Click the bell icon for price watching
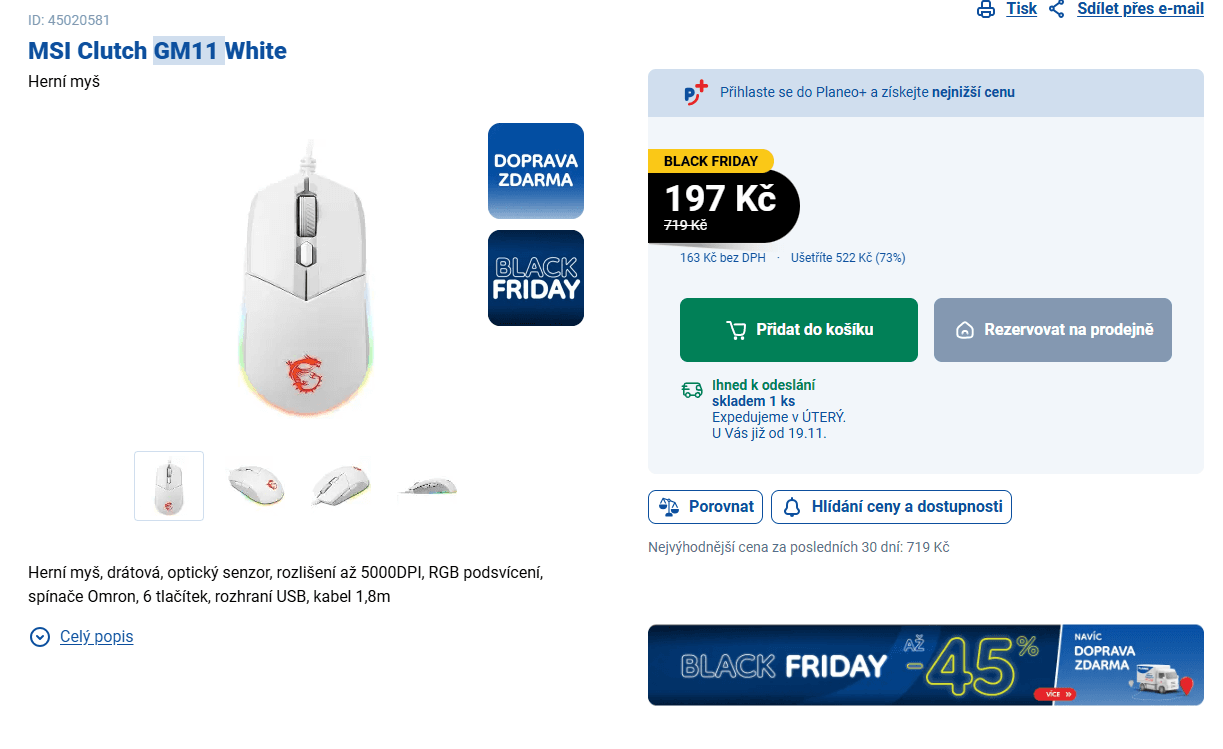Screen dimensions: 1223x749 pyautogui.click(x=792, y=507)
